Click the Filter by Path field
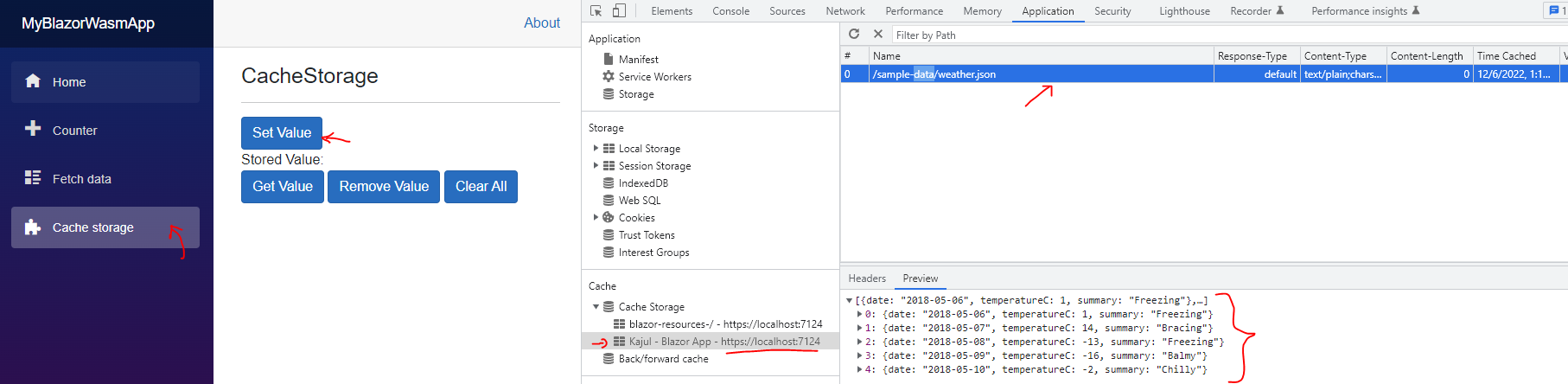Screen dimensions: 1568x384 (1037, 35)
